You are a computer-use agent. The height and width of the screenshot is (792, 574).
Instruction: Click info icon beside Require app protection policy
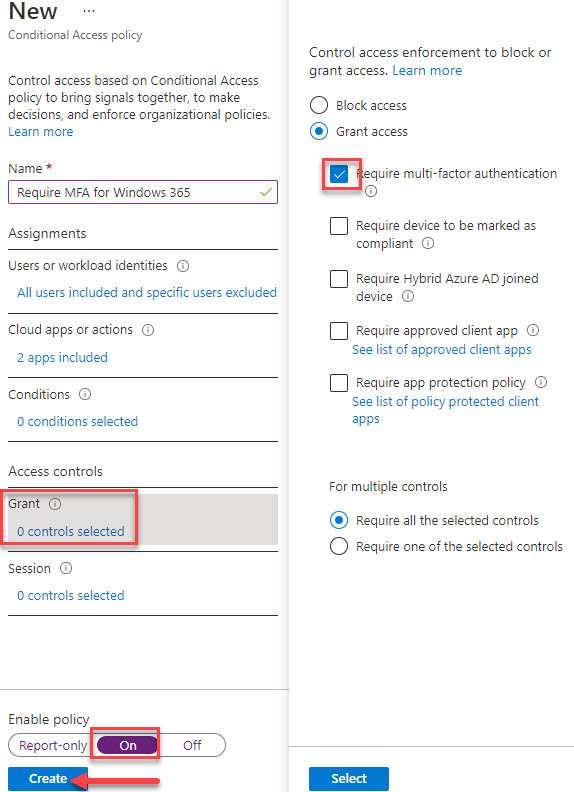coord(541,382)
